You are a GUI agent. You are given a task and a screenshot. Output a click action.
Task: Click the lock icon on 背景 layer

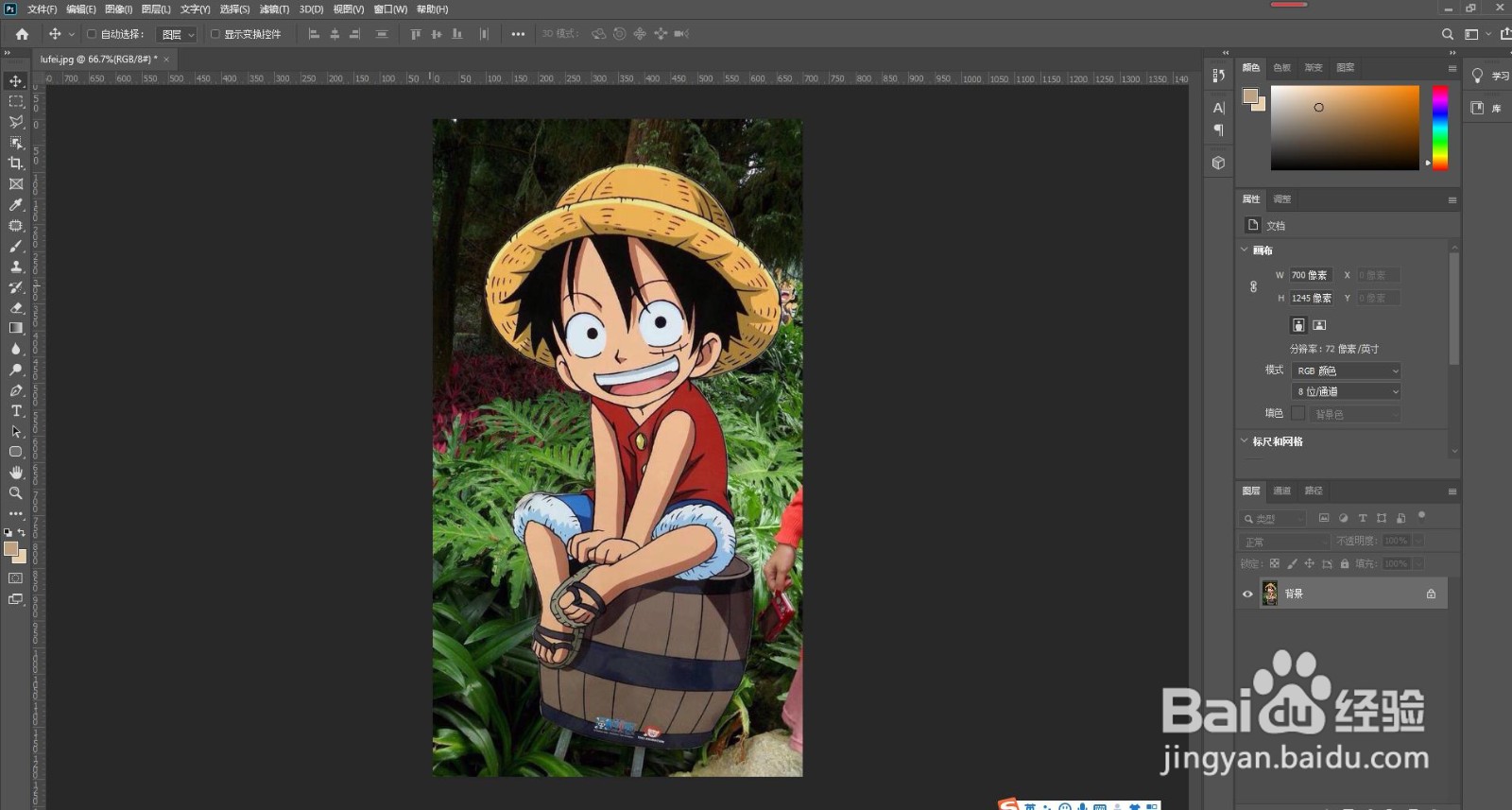pos(1431,594)
